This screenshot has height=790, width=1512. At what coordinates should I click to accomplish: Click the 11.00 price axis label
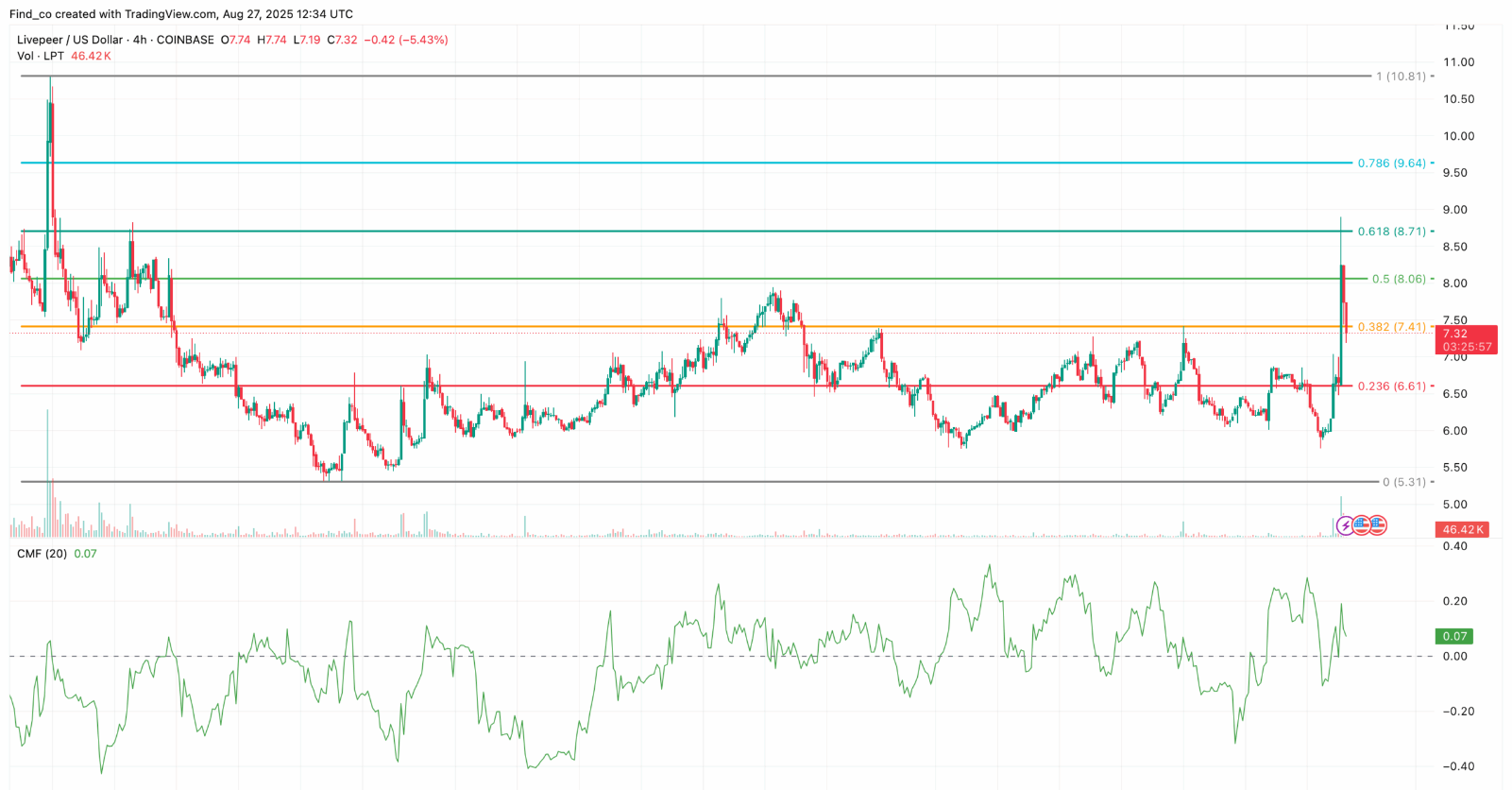[x=1458, y=62]
